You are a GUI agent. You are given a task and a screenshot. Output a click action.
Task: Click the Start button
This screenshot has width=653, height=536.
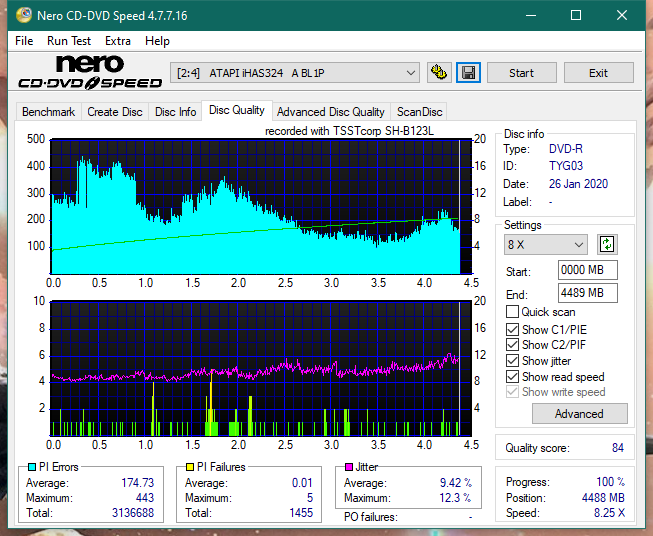click(x=521, y=73)
